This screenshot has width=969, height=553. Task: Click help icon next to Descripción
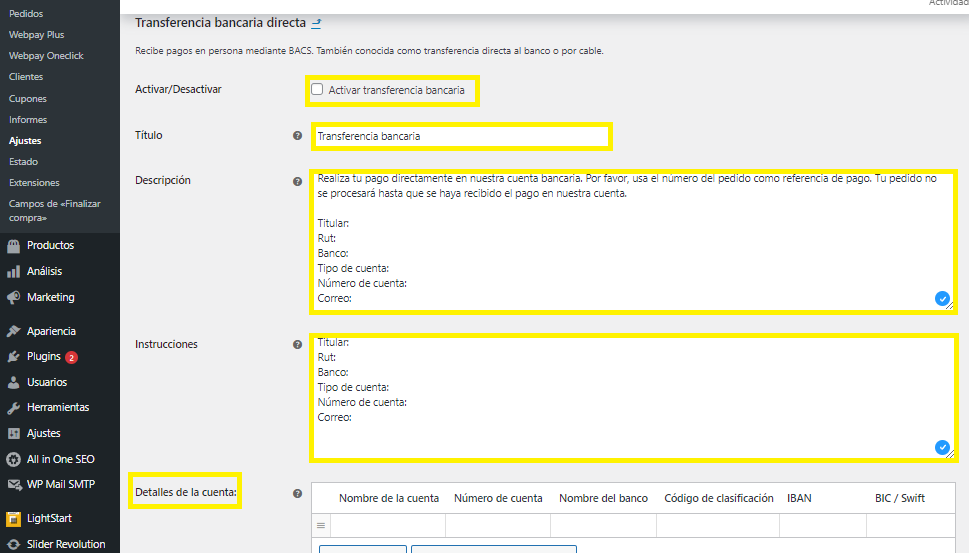tap(297, 182)
